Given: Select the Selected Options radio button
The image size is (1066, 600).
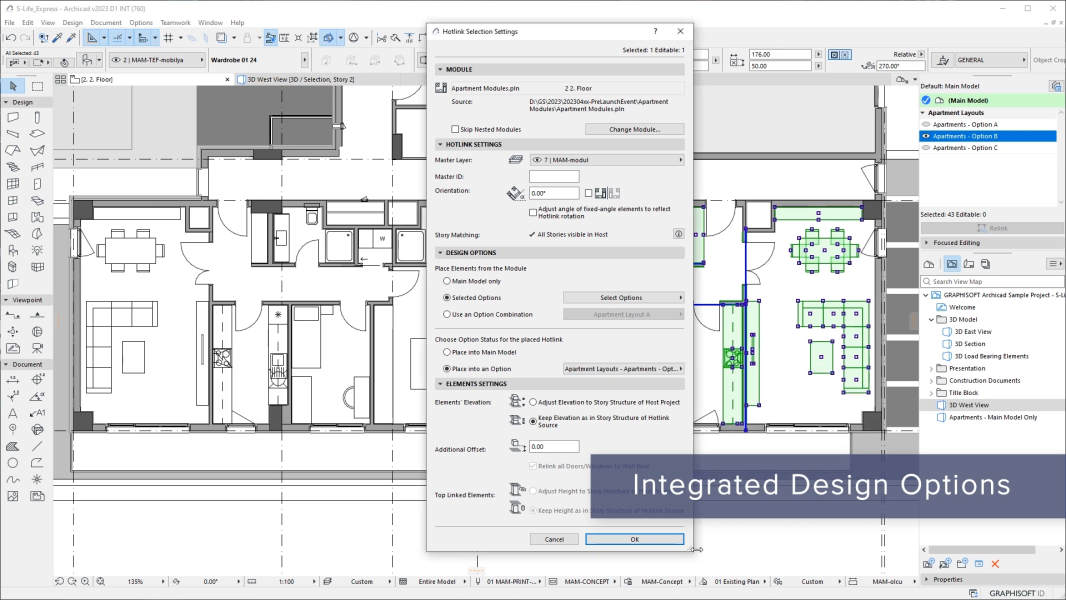Looking at the screenshot, I should pyautogui.click(x=447, y=298).
